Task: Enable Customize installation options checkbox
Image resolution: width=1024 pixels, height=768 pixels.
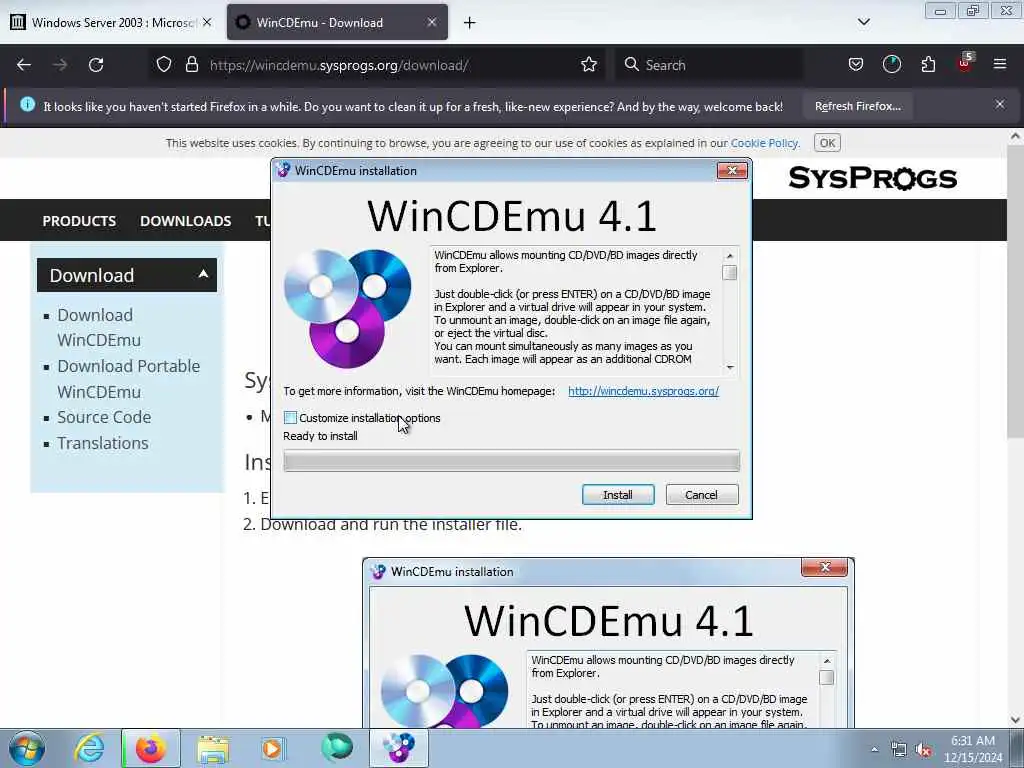Action: coord(291,417)
